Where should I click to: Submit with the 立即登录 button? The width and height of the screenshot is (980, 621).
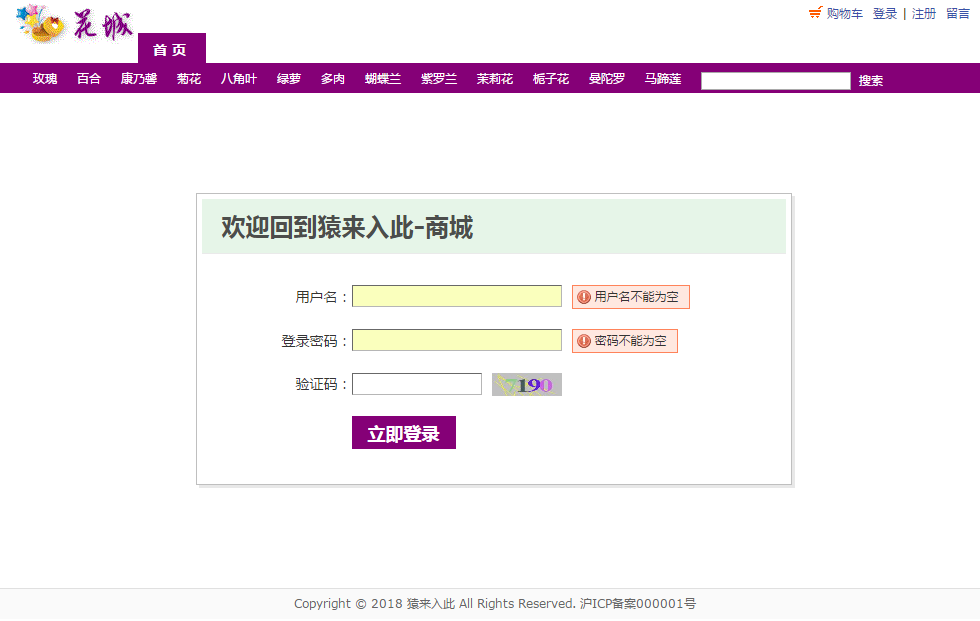[x=404, y=433]
